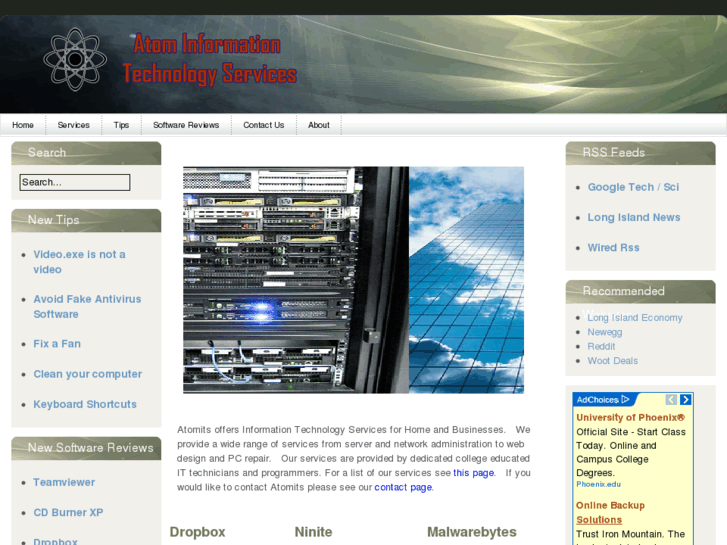Click the New Tips panel header
Image resolution: width=727 pixels, height=545 pixels.
point(86,220)
